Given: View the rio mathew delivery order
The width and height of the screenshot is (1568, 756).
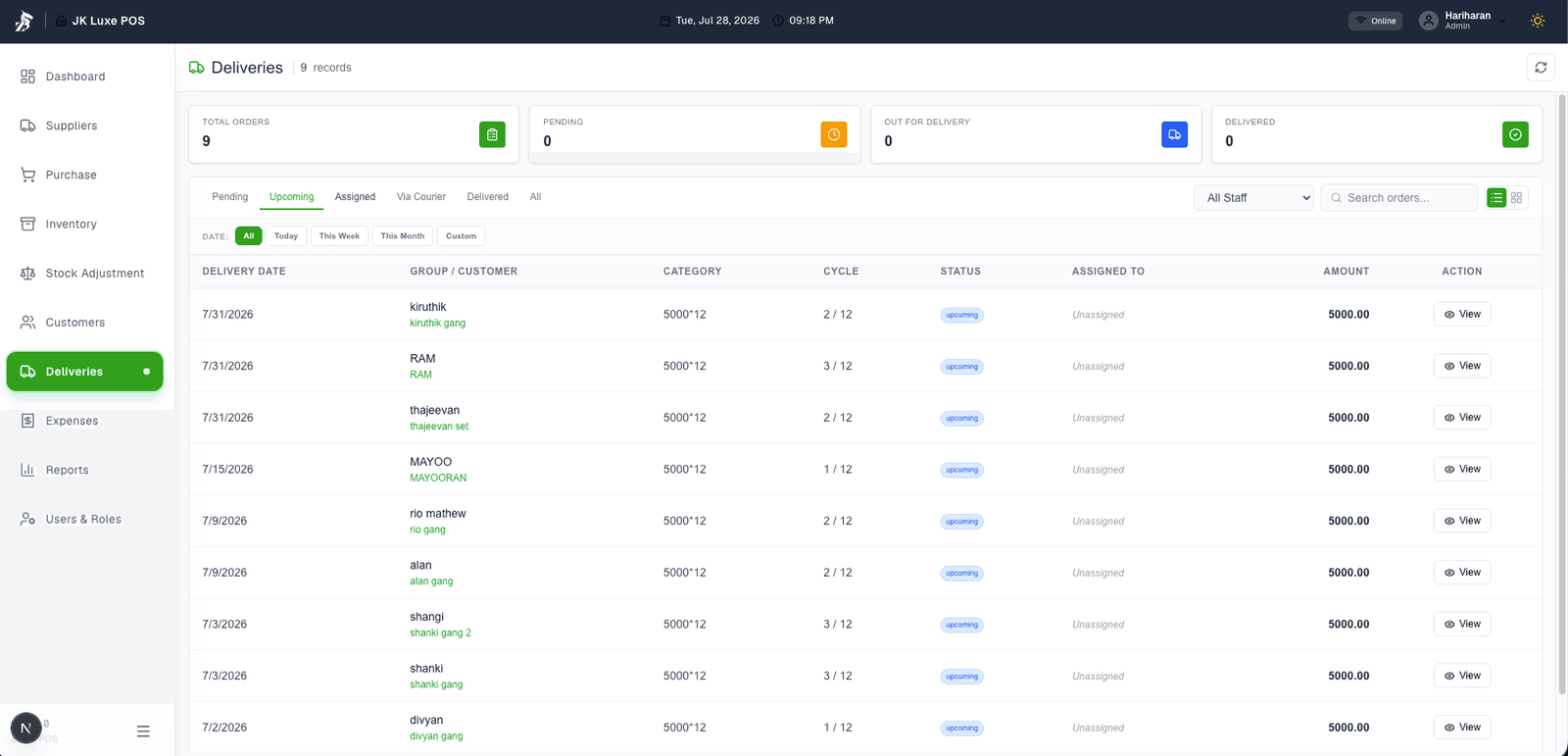Looking at the screenshot, I should point(1462,521).
